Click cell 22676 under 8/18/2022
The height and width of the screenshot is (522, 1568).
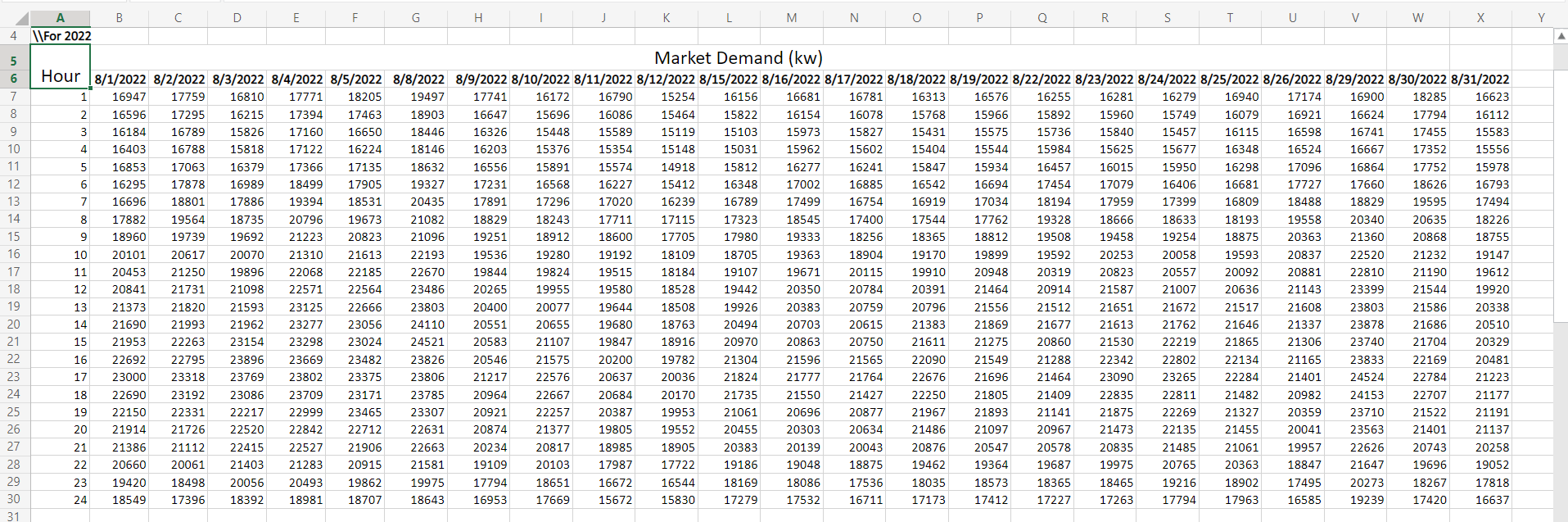(917, 377)
